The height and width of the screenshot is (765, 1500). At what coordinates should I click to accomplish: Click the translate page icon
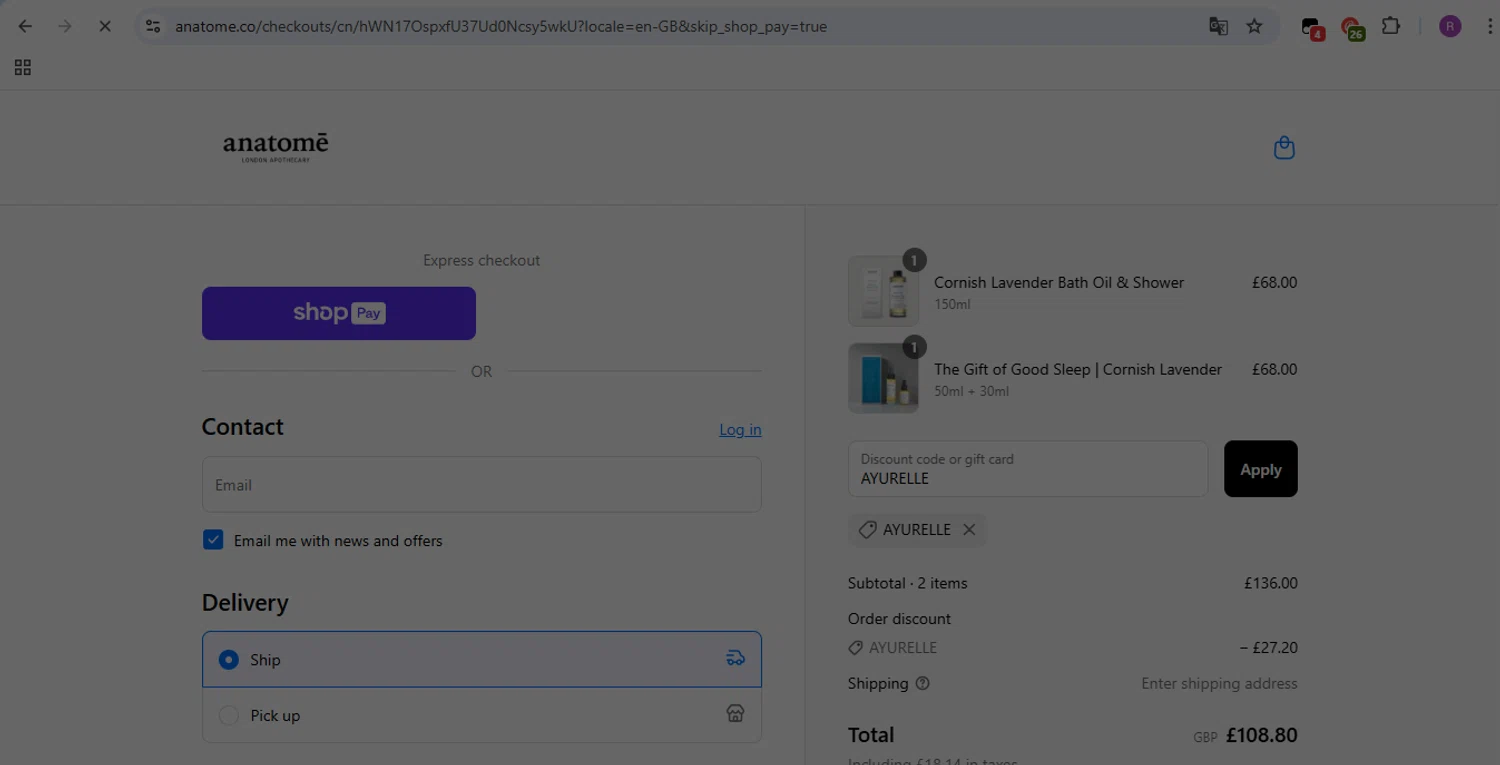[x=1218, y=27]
